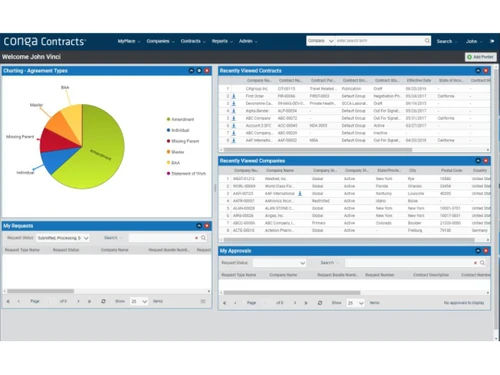Toggle the Amendment legend entry

coord(180,119)
